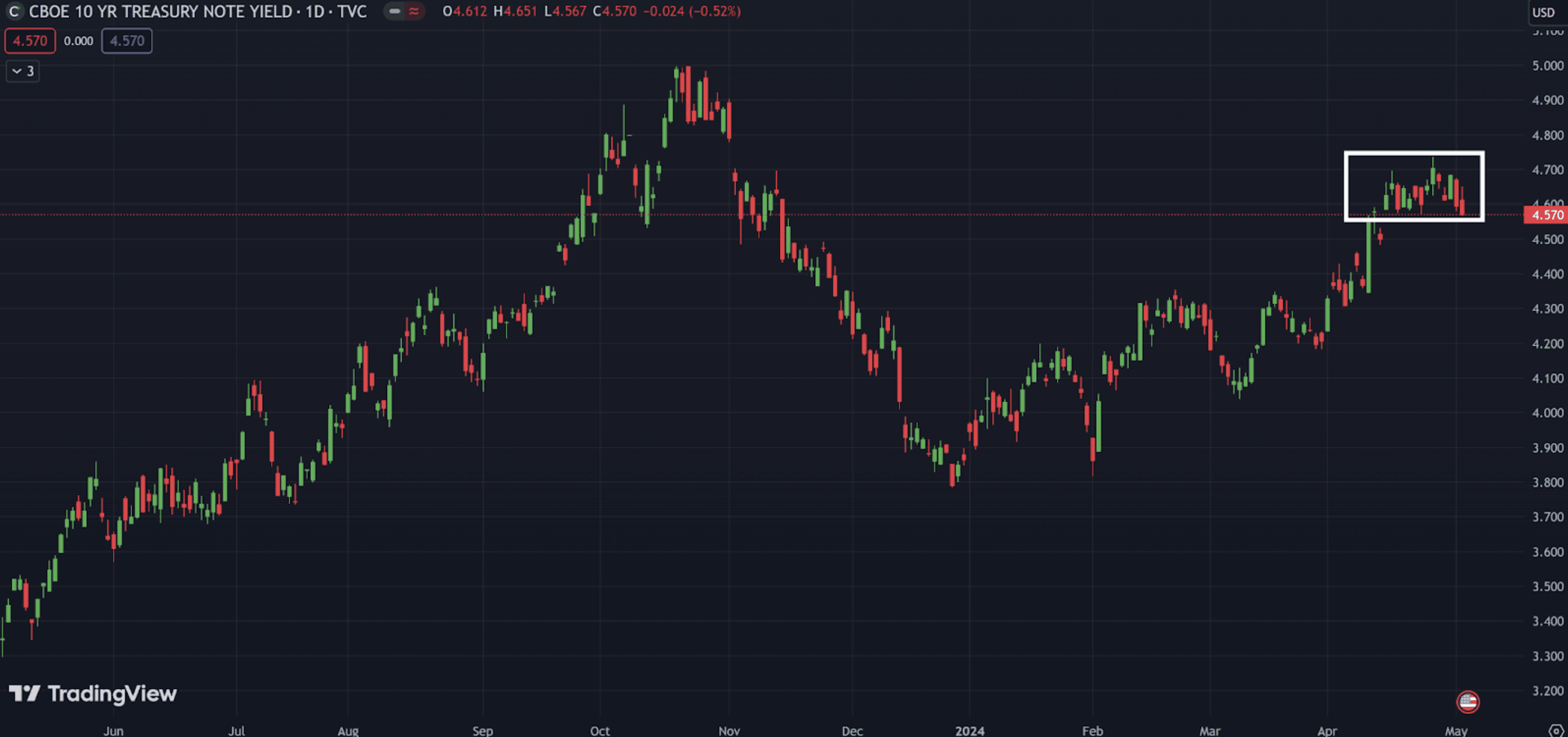Open the US flag economic event marker
Image resolution: width=1568 pixels, height=737 pixels.
click(x=1468, y=702)
